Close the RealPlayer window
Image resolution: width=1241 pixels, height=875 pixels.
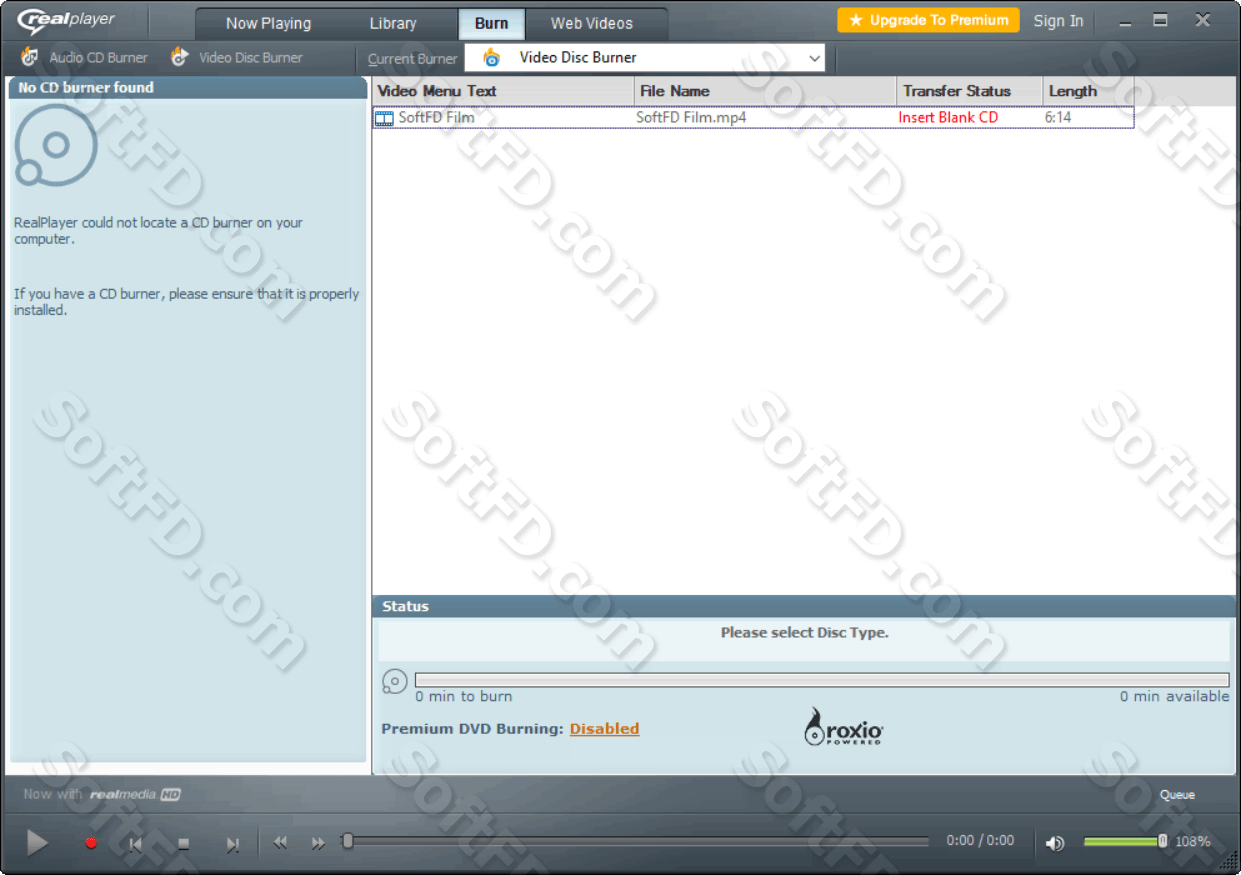click(x=1203, y=20)
